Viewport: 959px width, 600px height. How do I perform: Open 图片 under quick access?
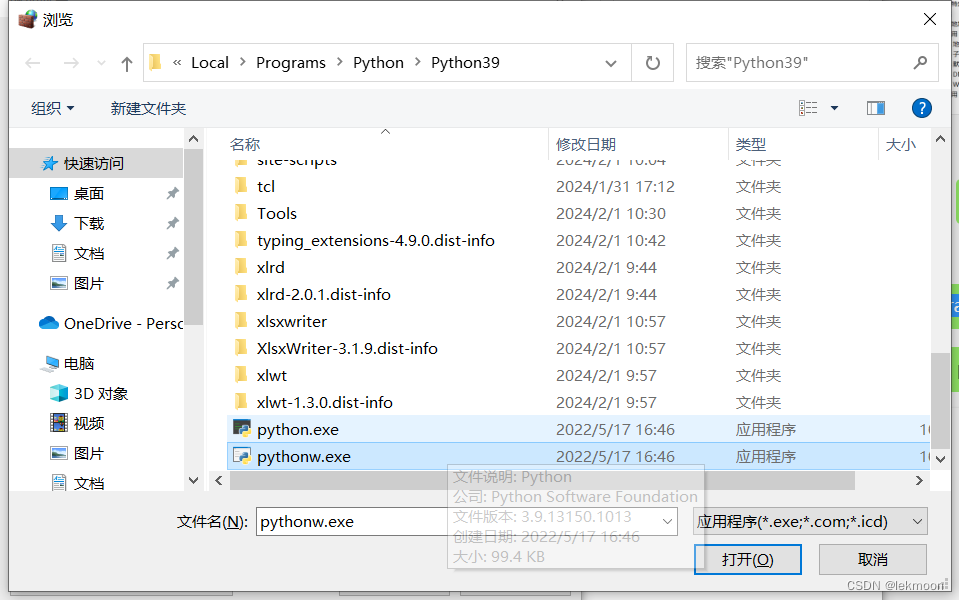click(89, 283)
